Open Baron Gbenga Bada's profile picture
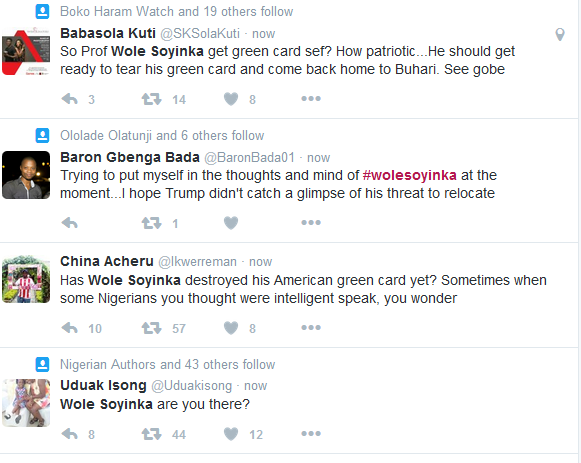 26,175
